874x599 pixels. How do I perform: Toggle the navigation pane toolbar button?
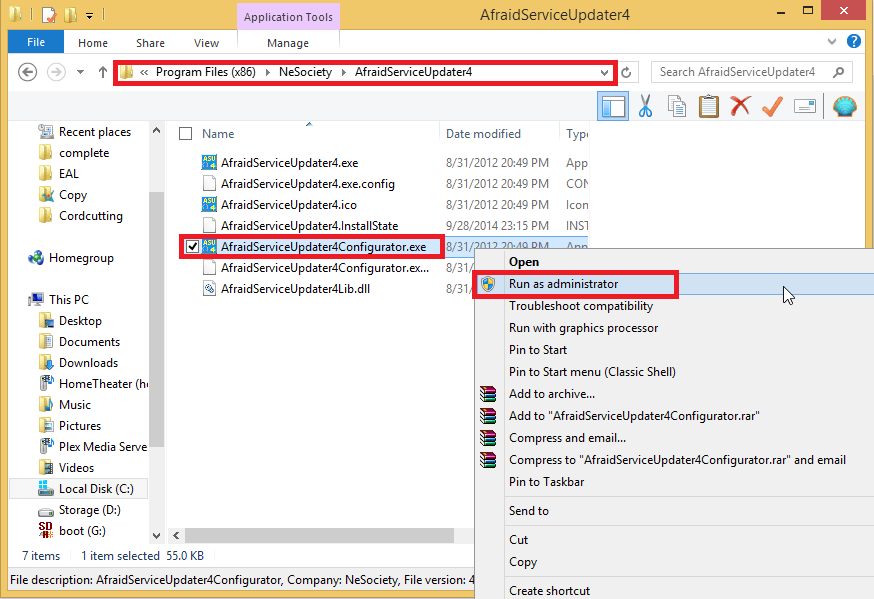tap(613, 106)
